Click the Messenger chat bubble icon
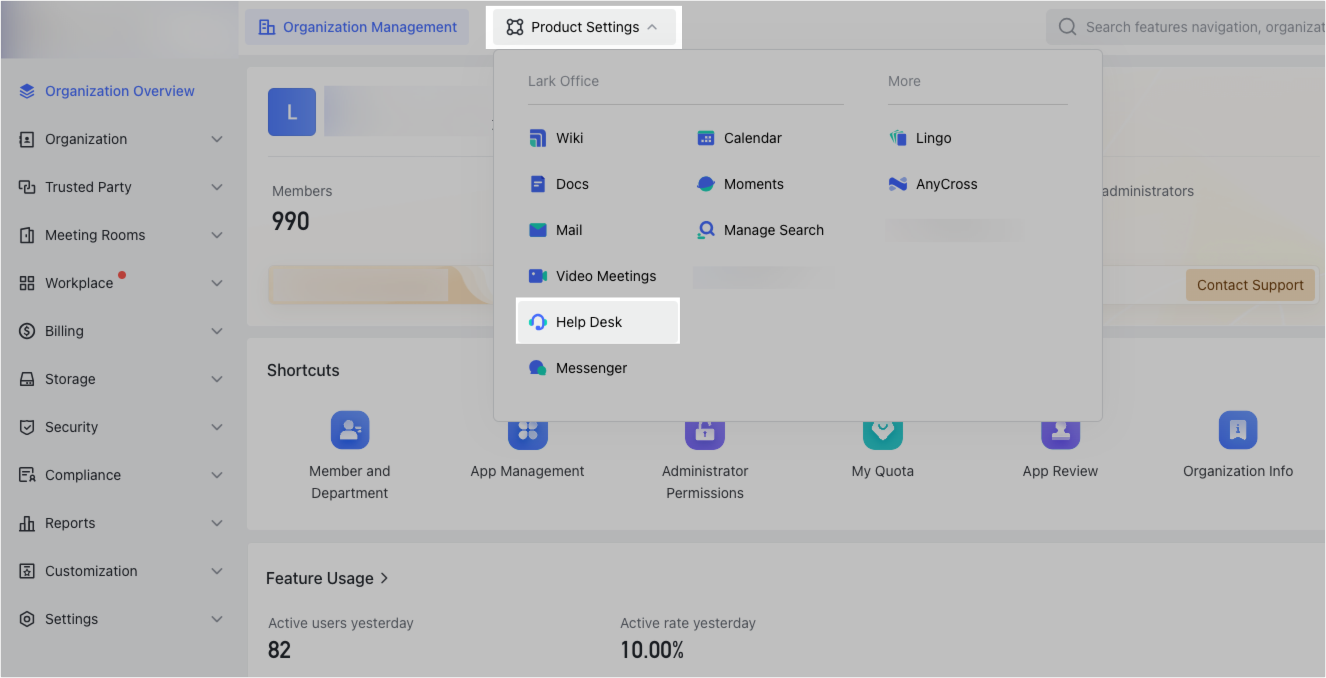1326x678 pixels. pos(538,368)
